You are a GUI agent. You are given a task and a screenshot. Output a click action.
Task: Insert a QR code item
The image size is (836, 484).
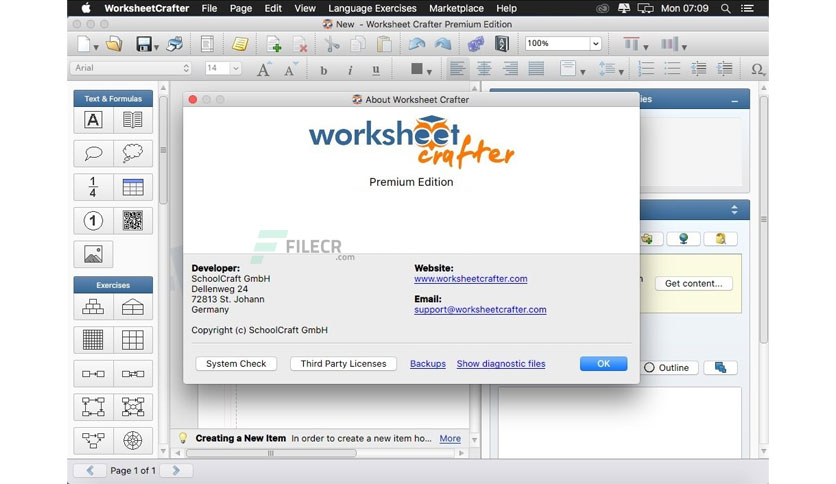tap(133, 221)
